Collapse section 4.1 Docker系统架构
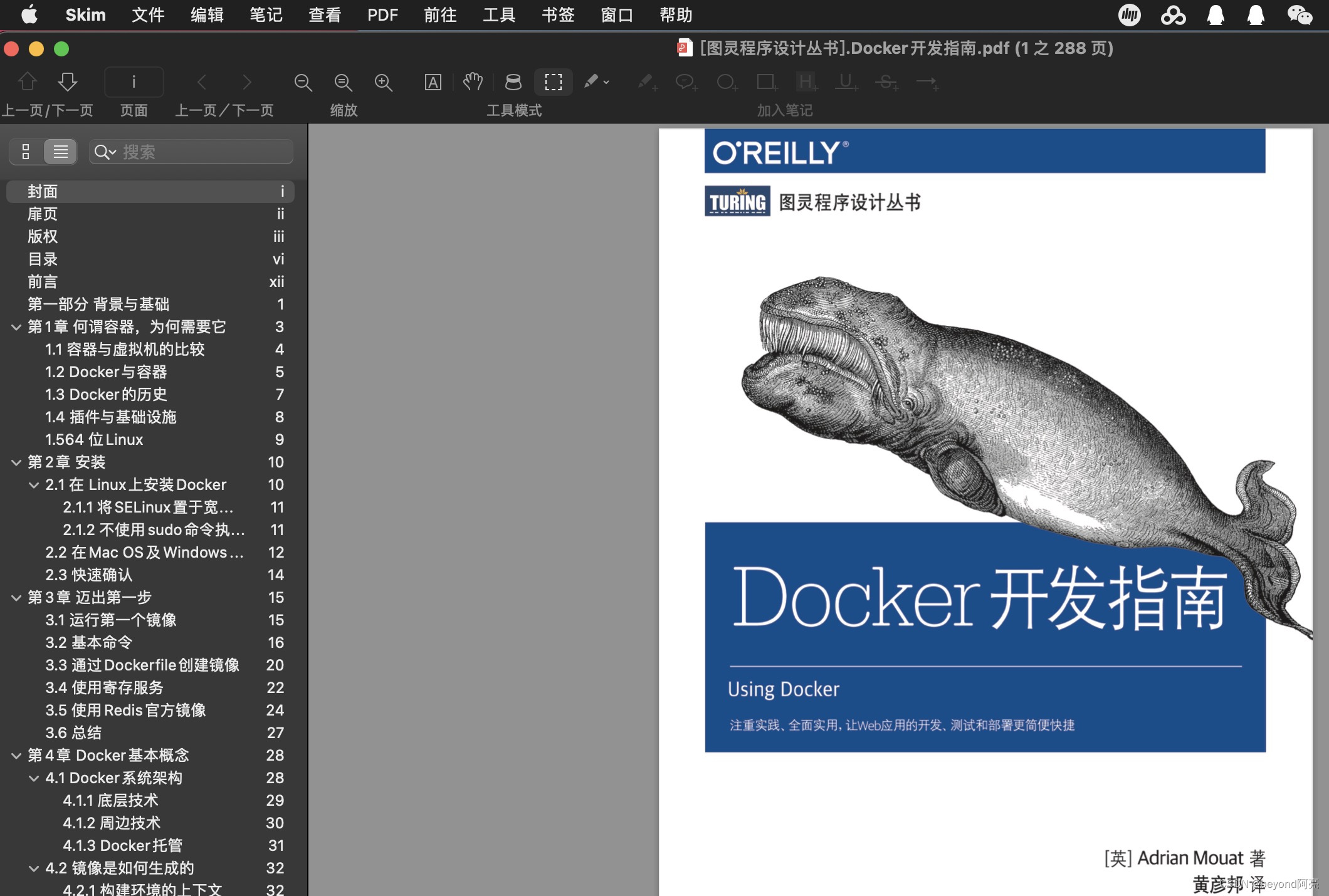Viewport: 1329px width, 896px height. [34, 778]
